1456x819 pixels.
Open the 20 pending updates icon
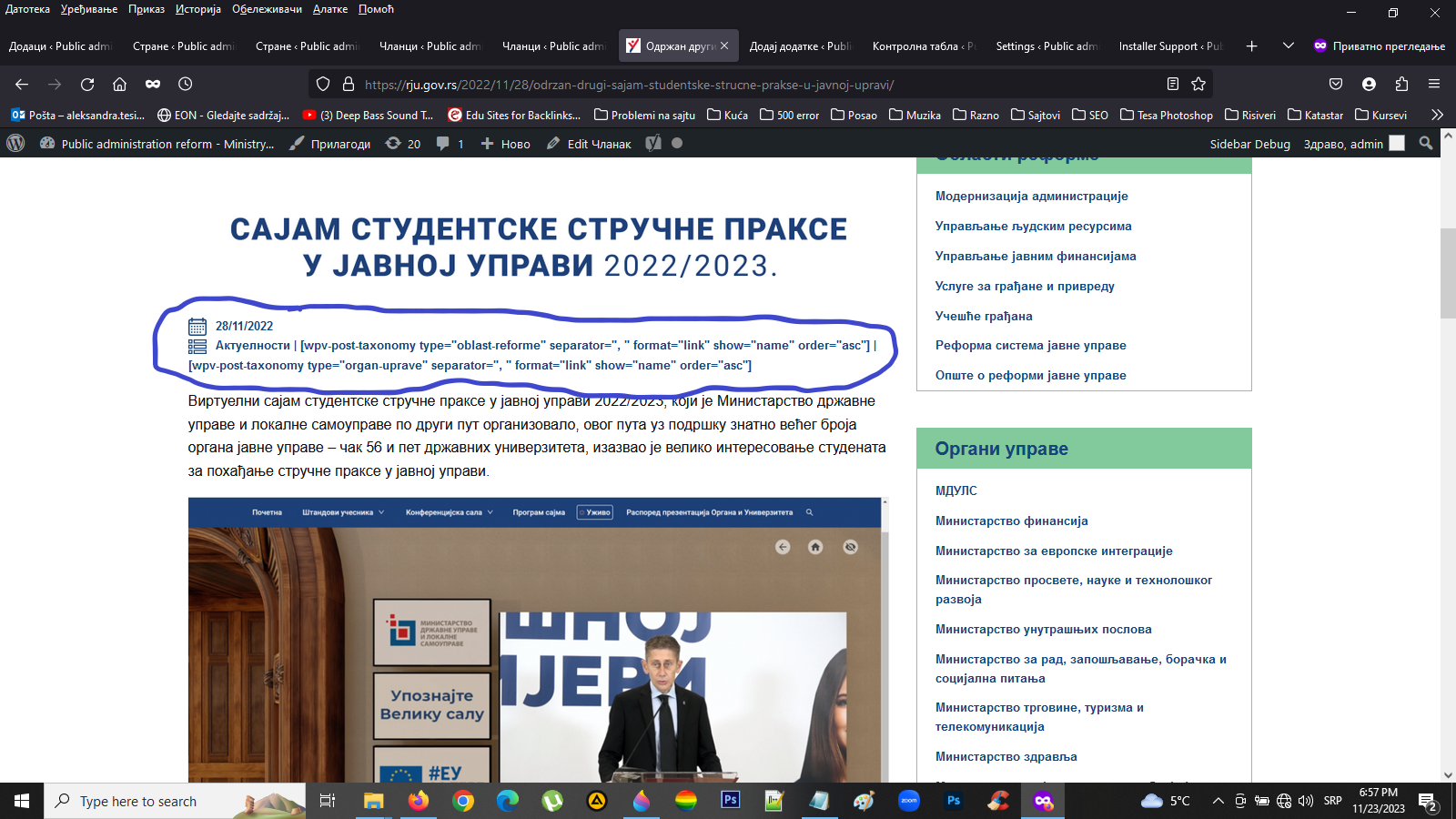point(403,144)
